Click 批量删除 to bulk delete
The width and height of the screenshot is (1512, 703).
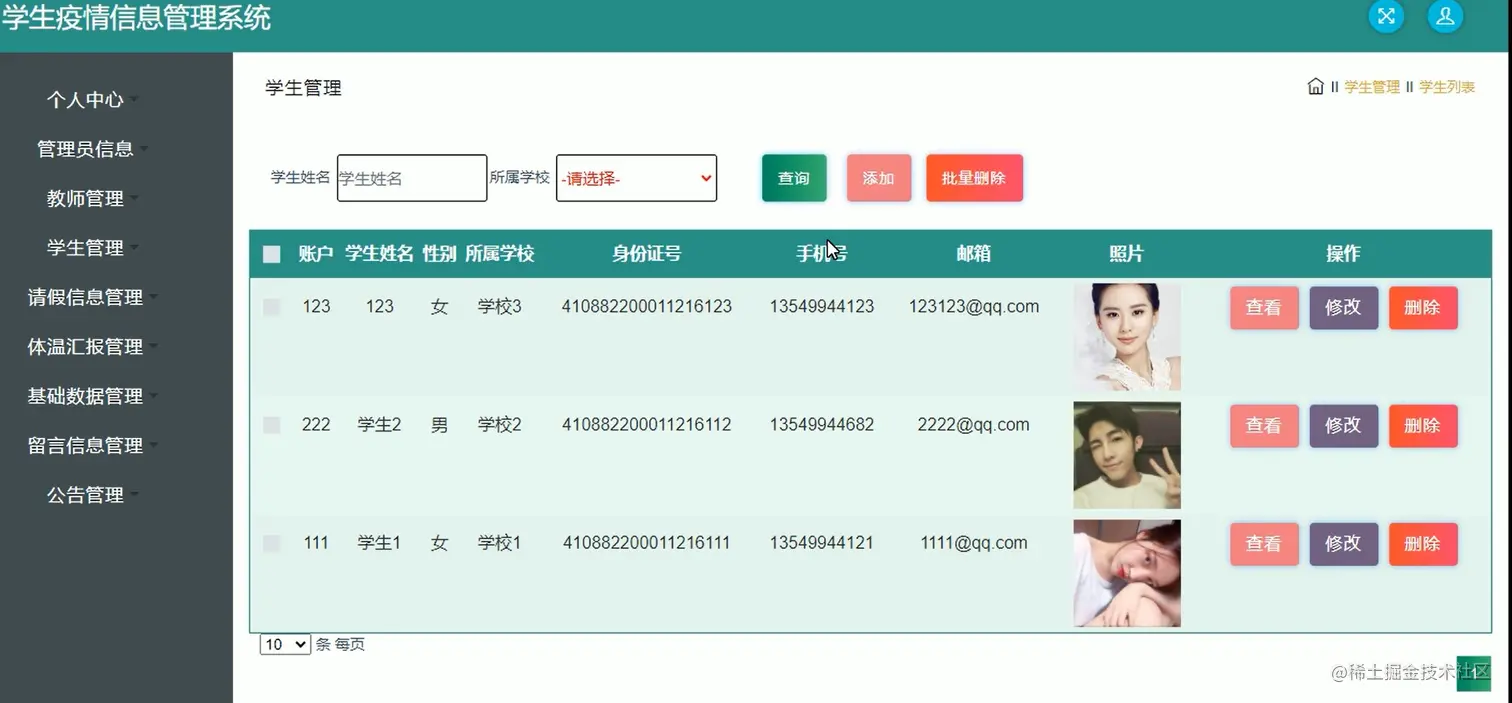973,177
